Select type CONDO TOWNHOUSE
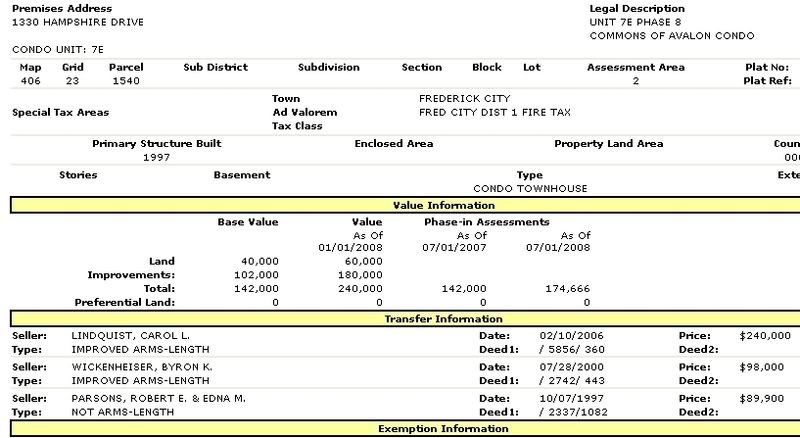The width and height of the screenshot is (800, 438). 530,188
